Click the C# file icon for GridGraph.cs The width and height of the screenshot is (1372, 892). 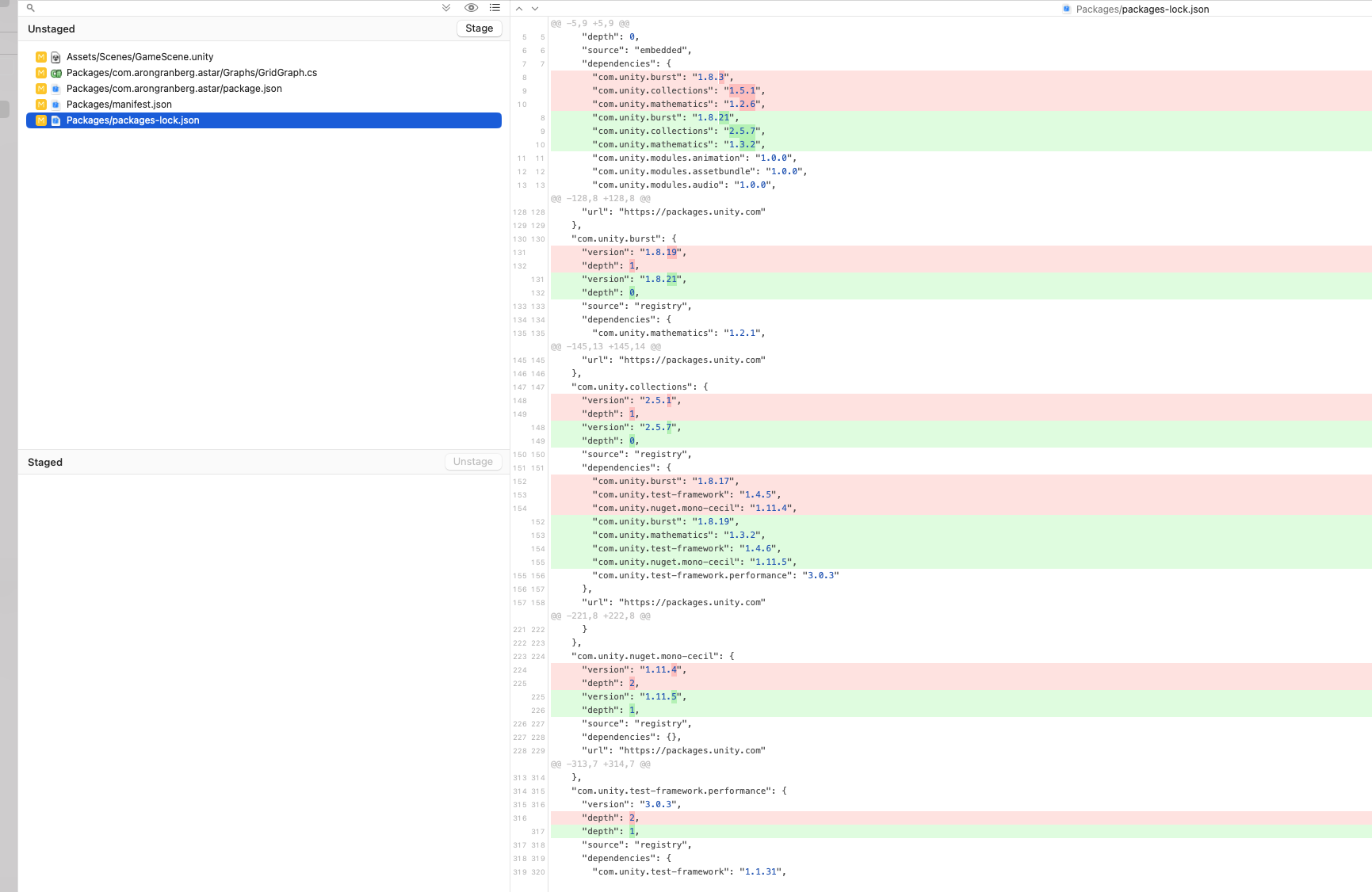[55, 73]
